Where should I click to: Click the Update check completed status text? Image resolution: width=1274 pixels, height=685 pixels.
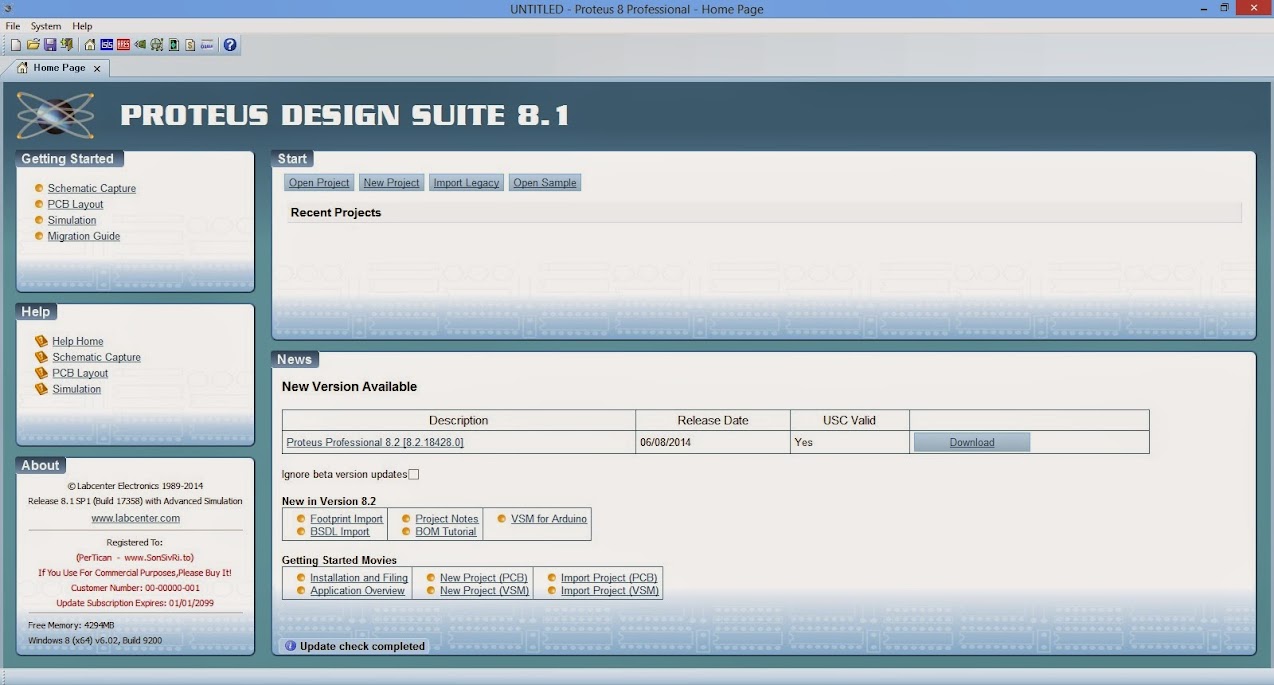point(363,646)
